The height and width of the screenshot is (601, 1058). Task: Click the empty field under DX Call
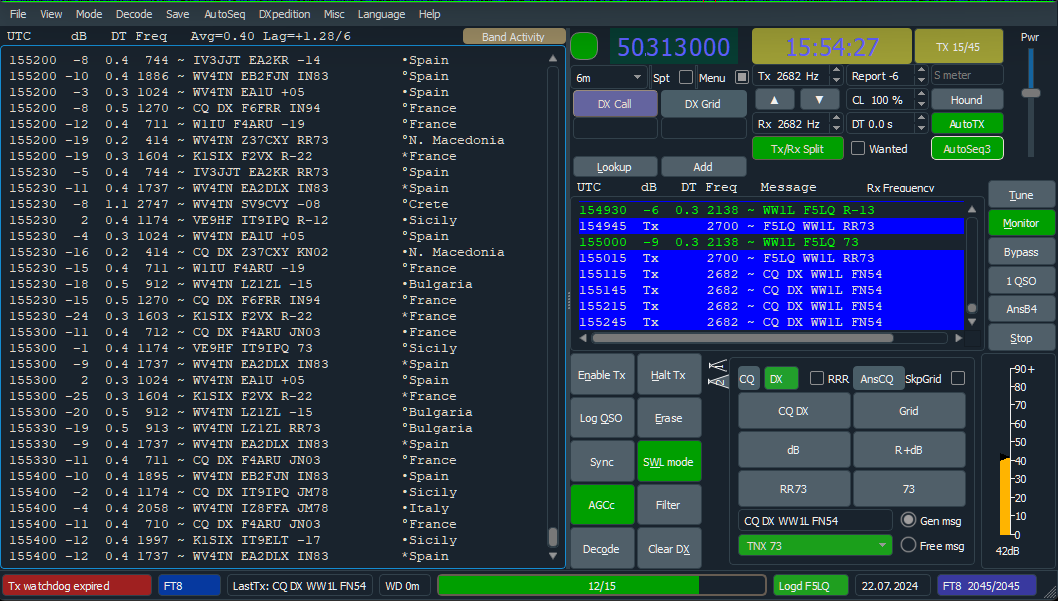coord(614,129)
